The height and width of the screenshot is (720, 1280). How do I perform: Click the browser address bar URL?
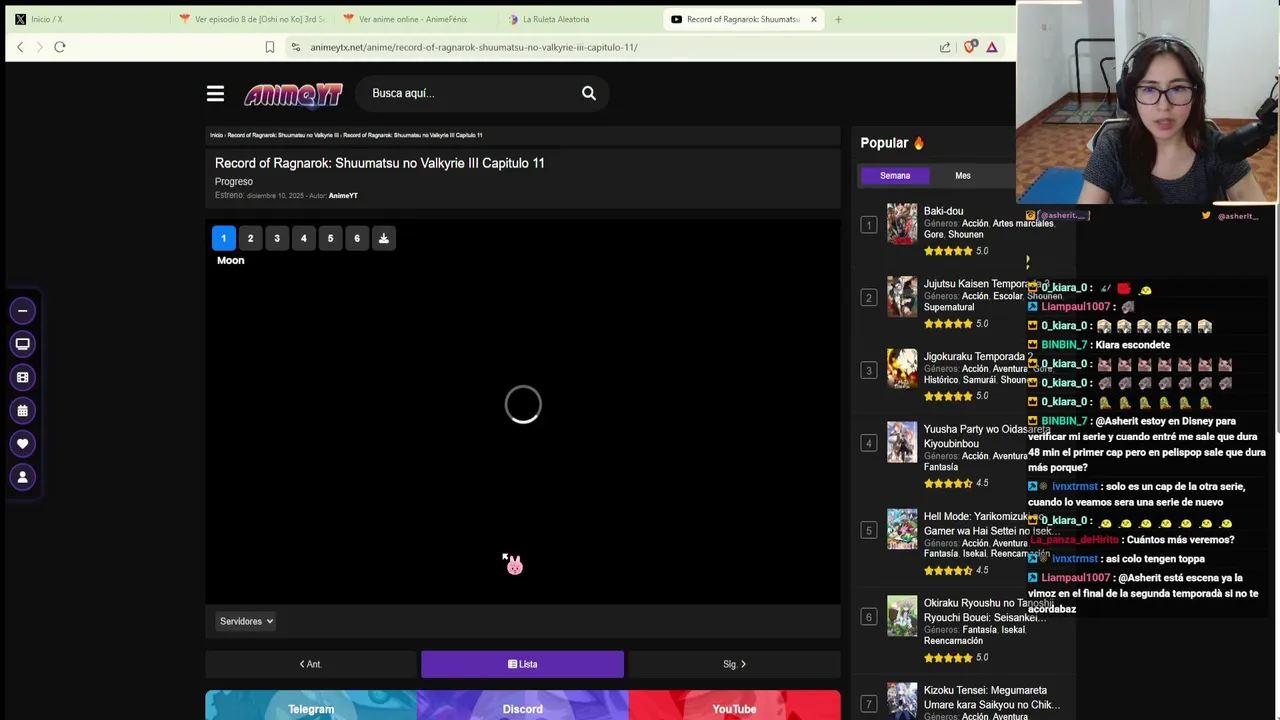473,47
